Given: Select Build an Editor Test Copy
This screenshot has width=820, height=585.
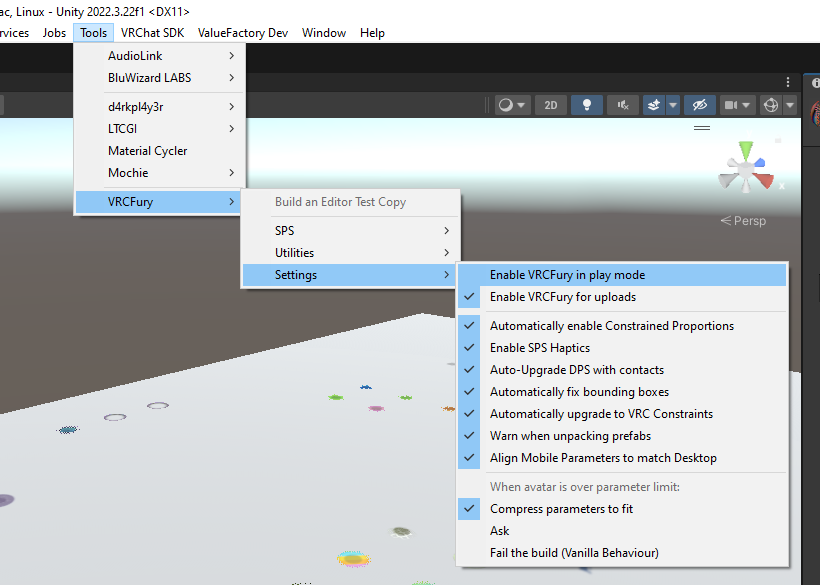Looking at the screenshot, I should click(340, 202).
